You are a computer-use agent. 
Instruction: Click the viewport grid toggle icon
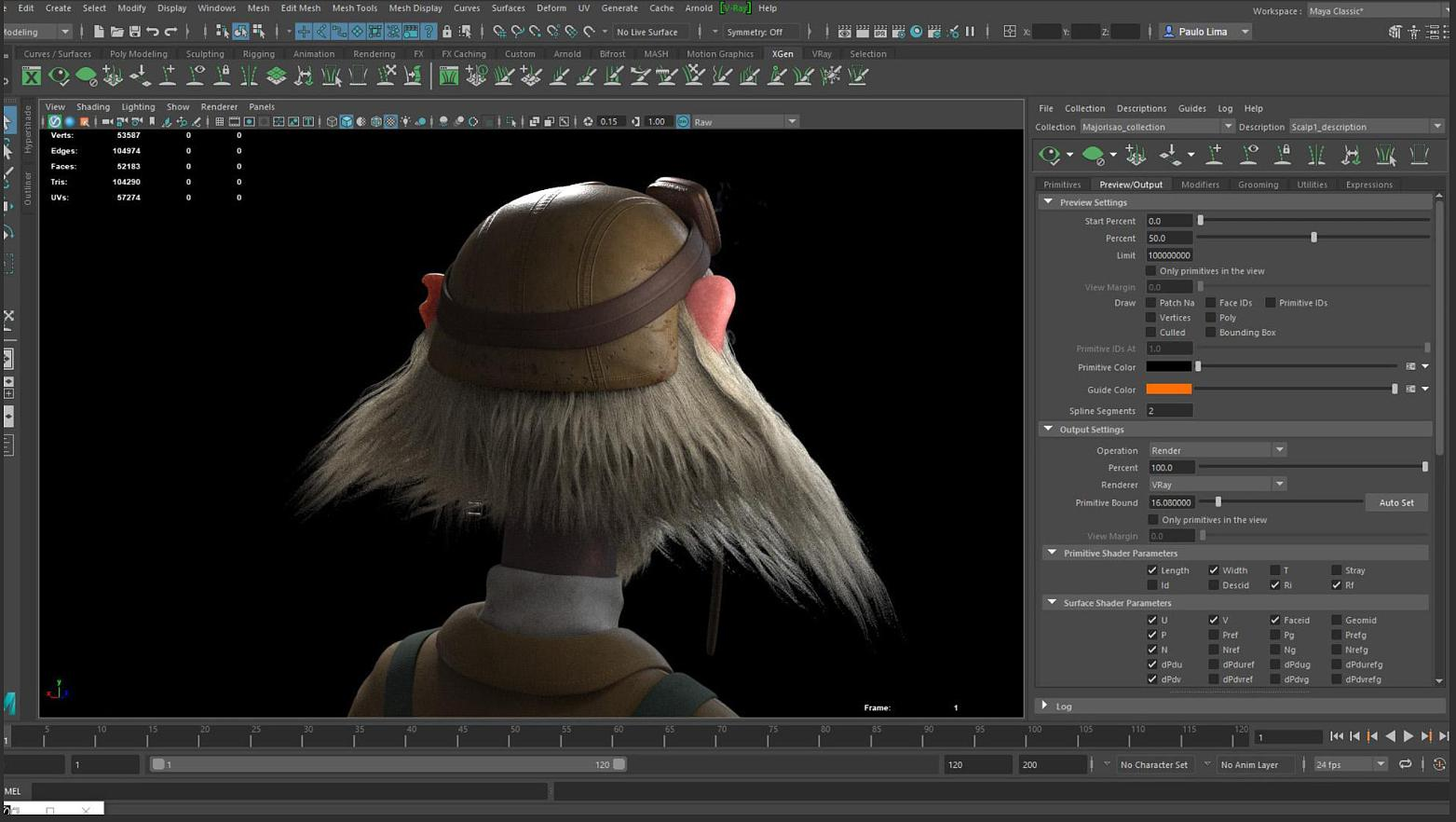219,121
